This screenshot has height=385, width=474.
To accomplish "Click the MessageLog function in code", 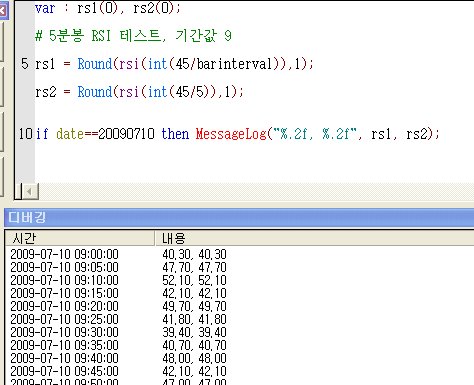I will tap(231, 134).
